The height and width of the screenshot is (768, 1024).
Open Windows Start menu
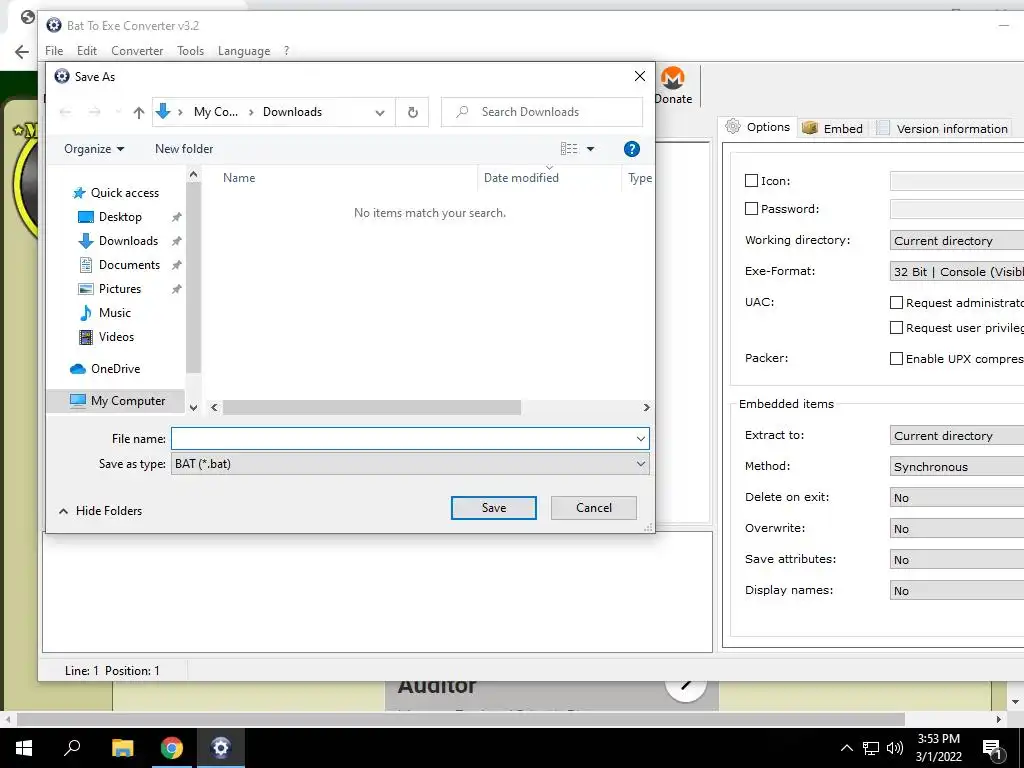(24, 748)
